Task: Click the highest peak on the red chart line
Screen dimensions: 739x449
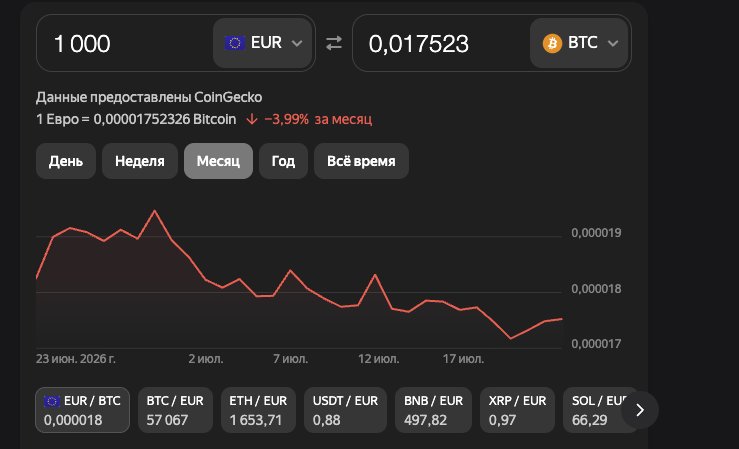Action: coord(155,211)
